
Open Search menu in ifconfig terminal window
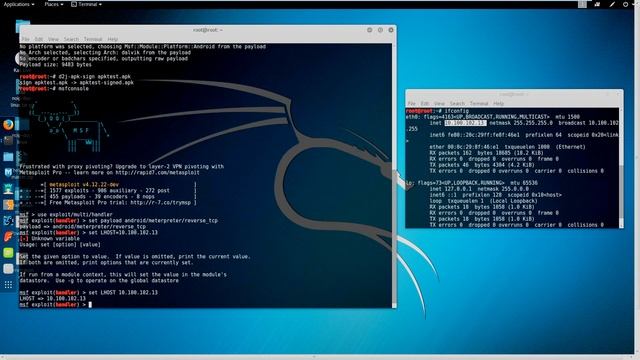pos(457,104)
